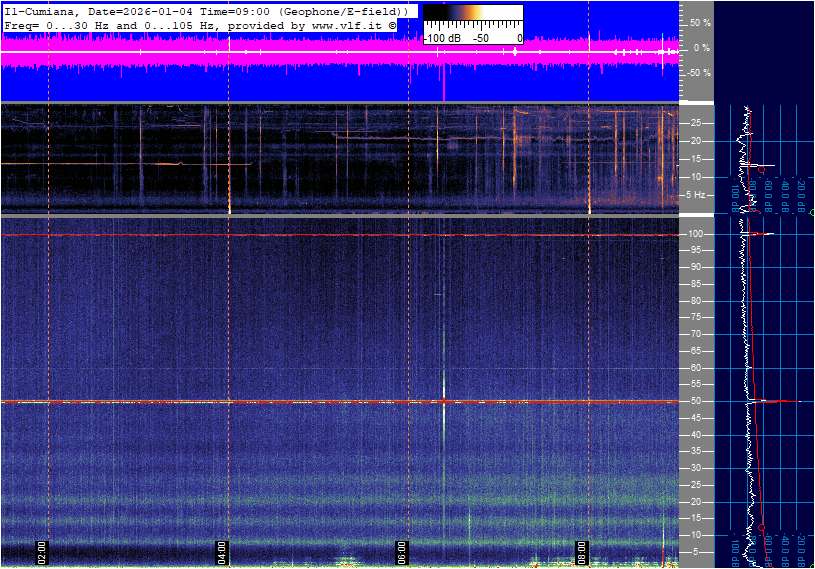Click the red circle marker in lower spectrum graph

(x=761, y=527)
